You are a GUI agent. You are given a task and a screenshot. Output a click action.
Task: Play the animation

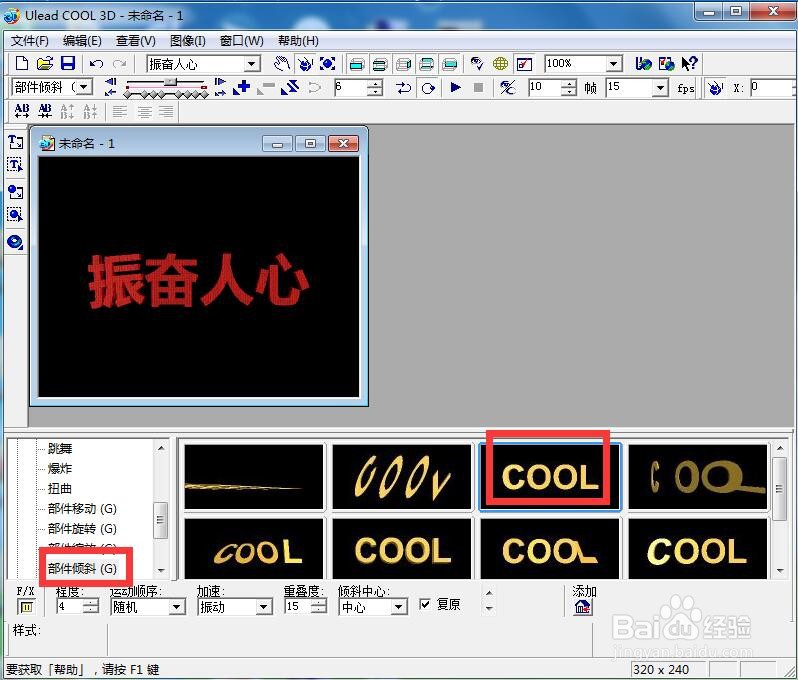pyautogui.click(x=455, y=88)
